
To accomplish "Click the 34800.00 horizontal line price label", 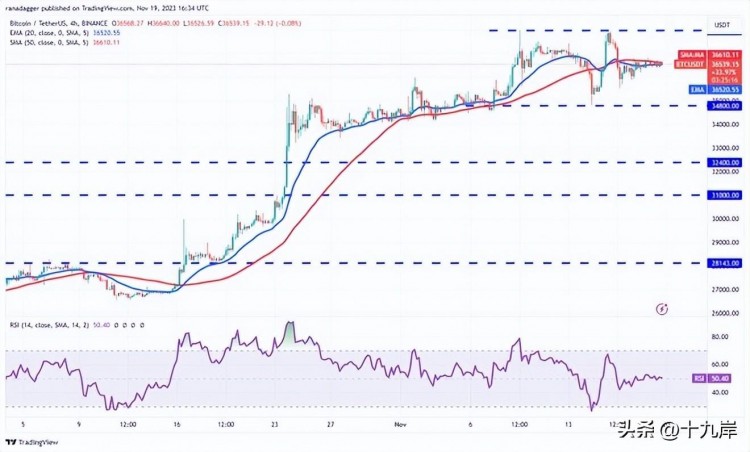I will tap(725, 106).
